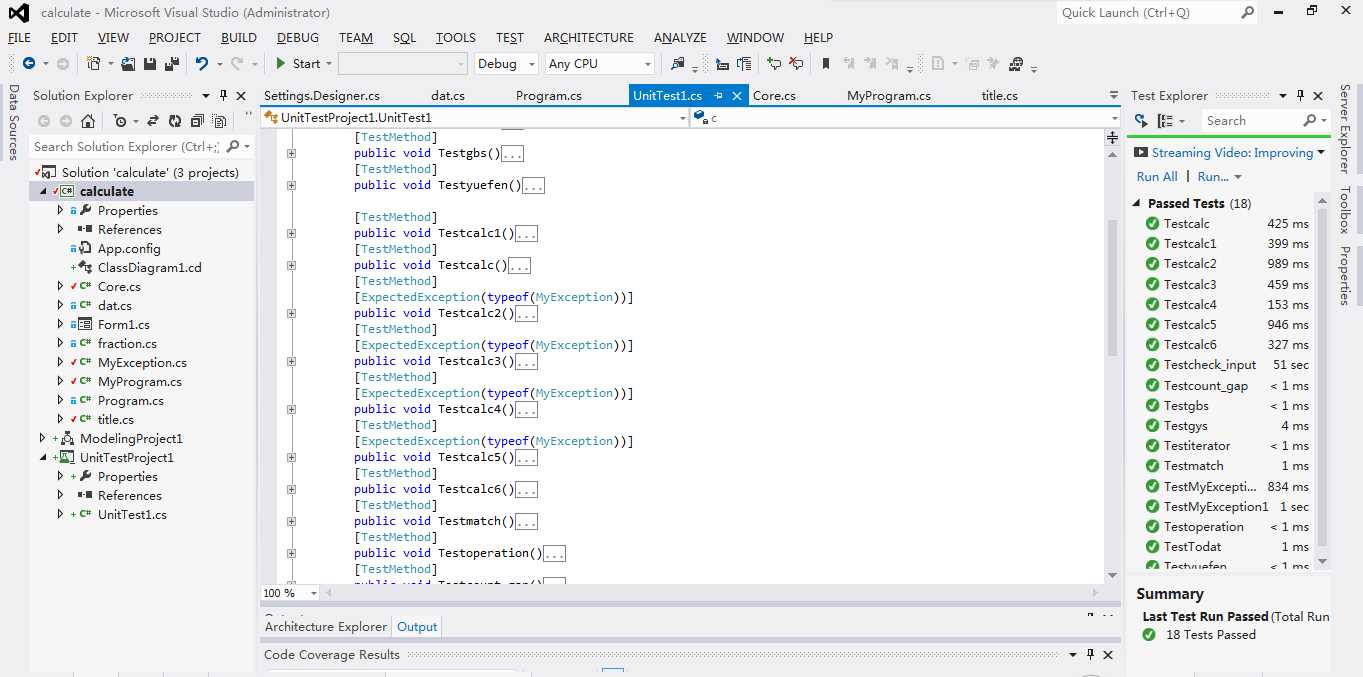Click Run Tests After Build icon in Test Explorer
Screen dimensions: 1363x677
[1141, 121]
